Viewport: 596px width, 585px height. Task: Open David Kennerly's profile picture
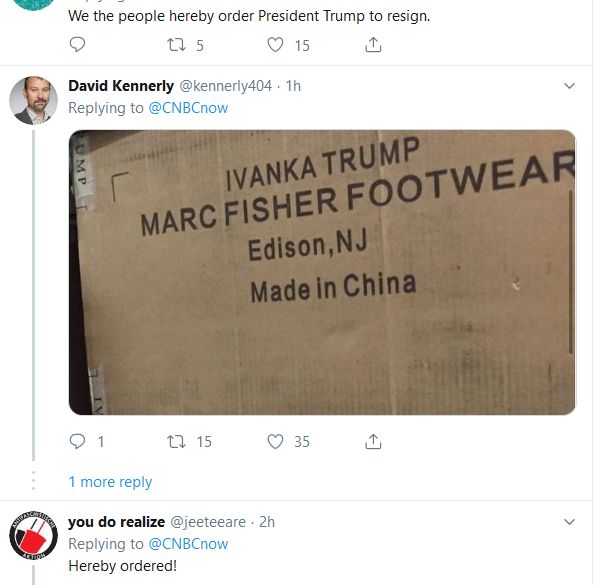click(33, 100)
